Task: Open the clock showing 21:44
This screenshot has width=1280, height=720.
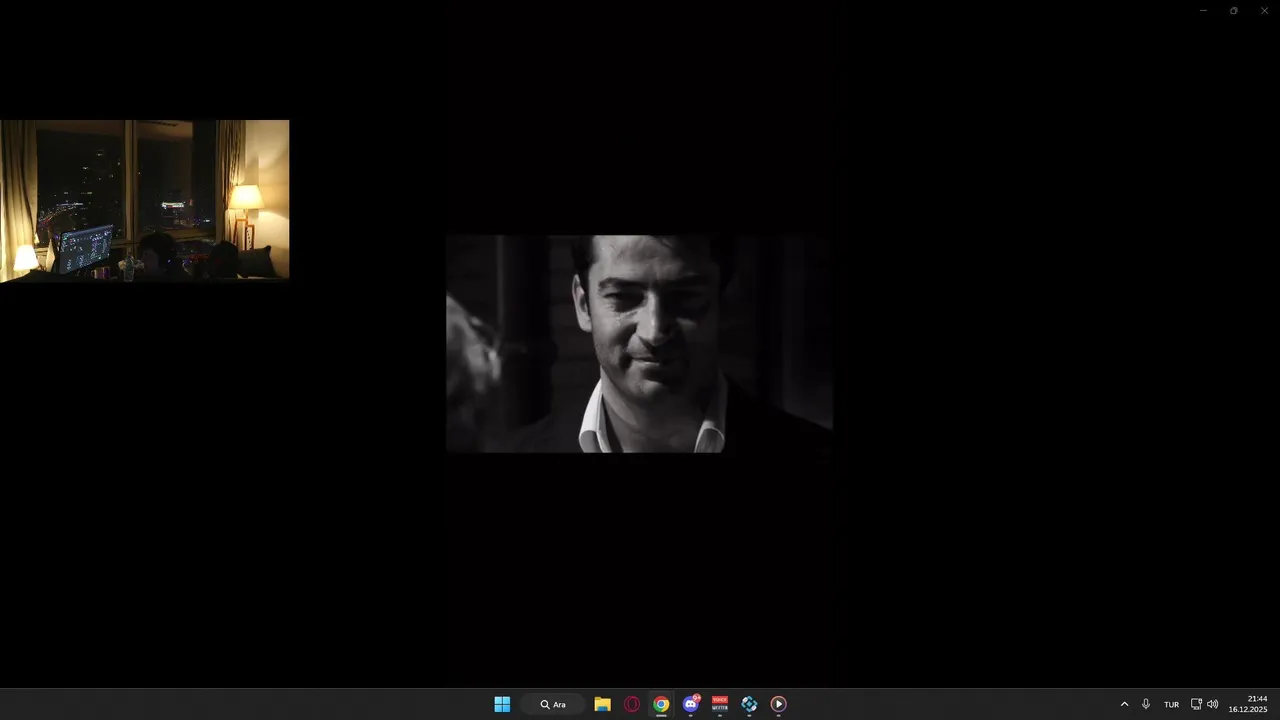Action: 1248,704
